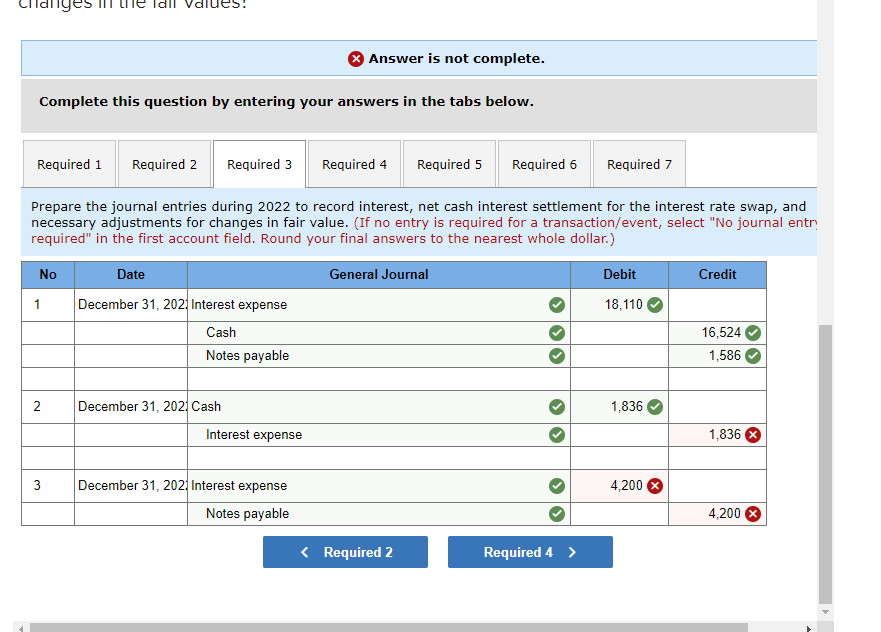Click the Debit column header

(x=619, y=274)
